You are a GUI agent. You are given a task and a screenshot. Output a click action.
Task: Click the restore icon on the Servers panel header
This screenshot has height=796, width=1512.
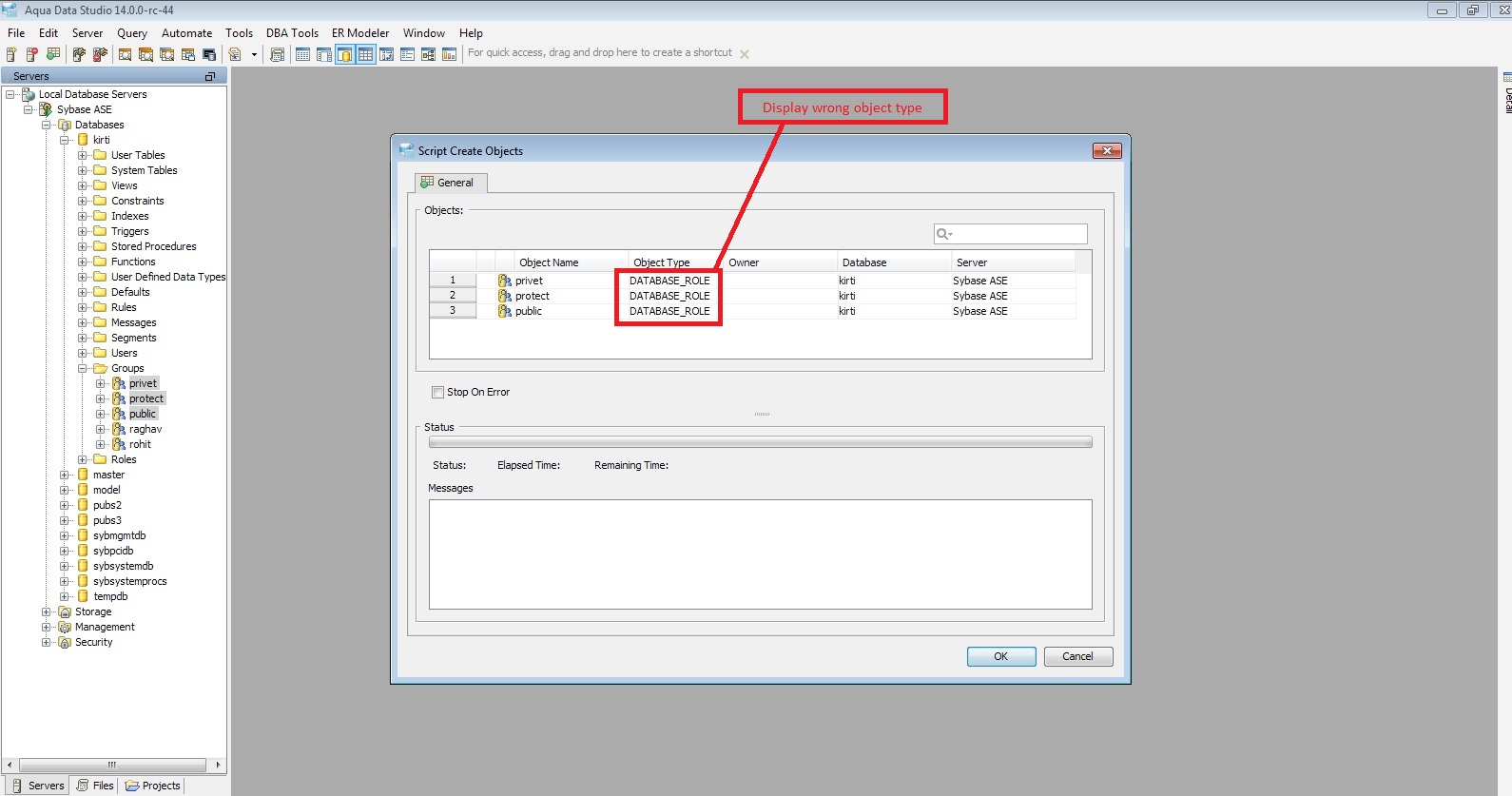click(210, 76)
